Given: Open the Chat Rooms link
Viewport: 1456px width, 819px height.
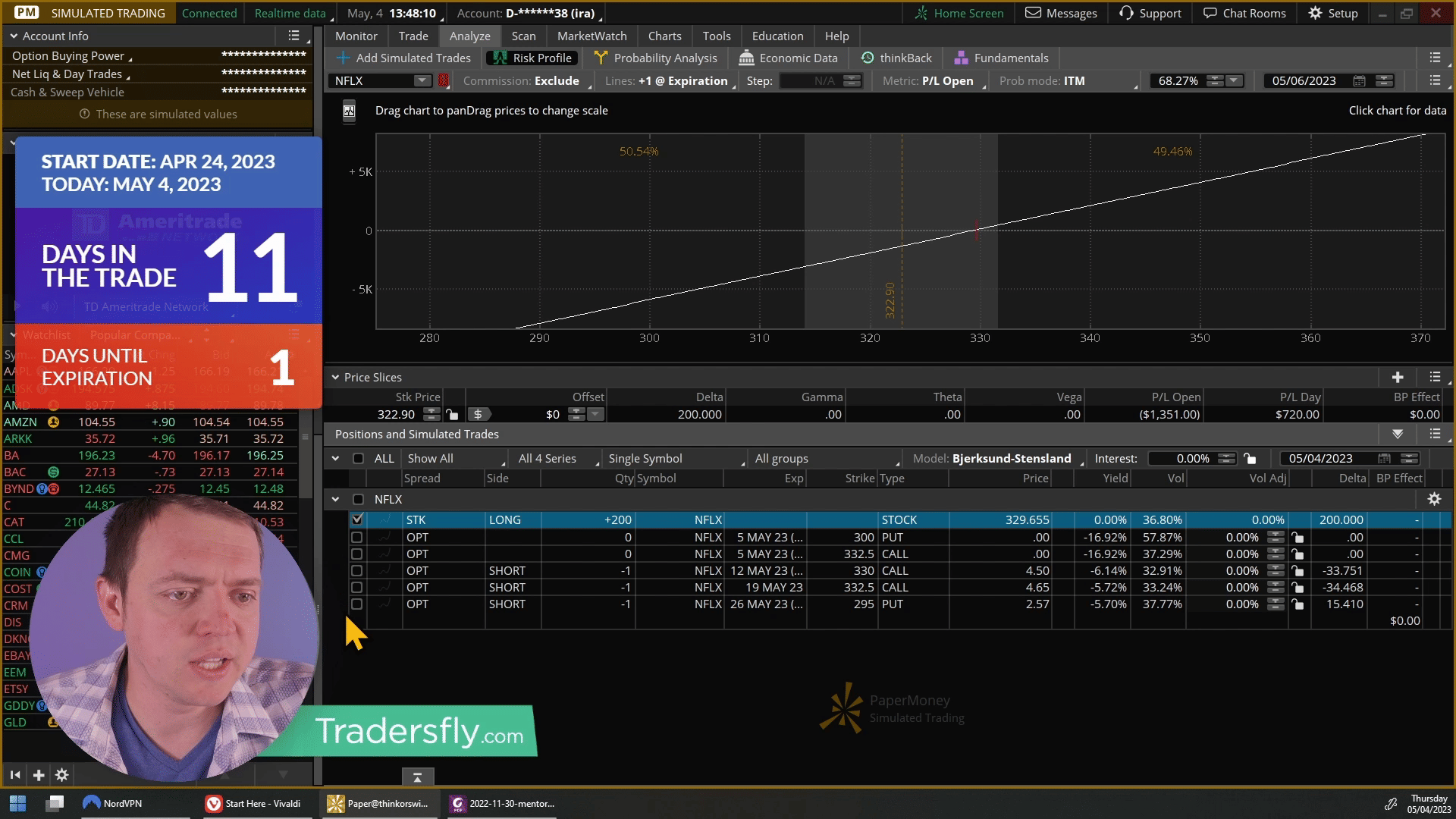Looking at the screenshot, I should pos(1244,13).
